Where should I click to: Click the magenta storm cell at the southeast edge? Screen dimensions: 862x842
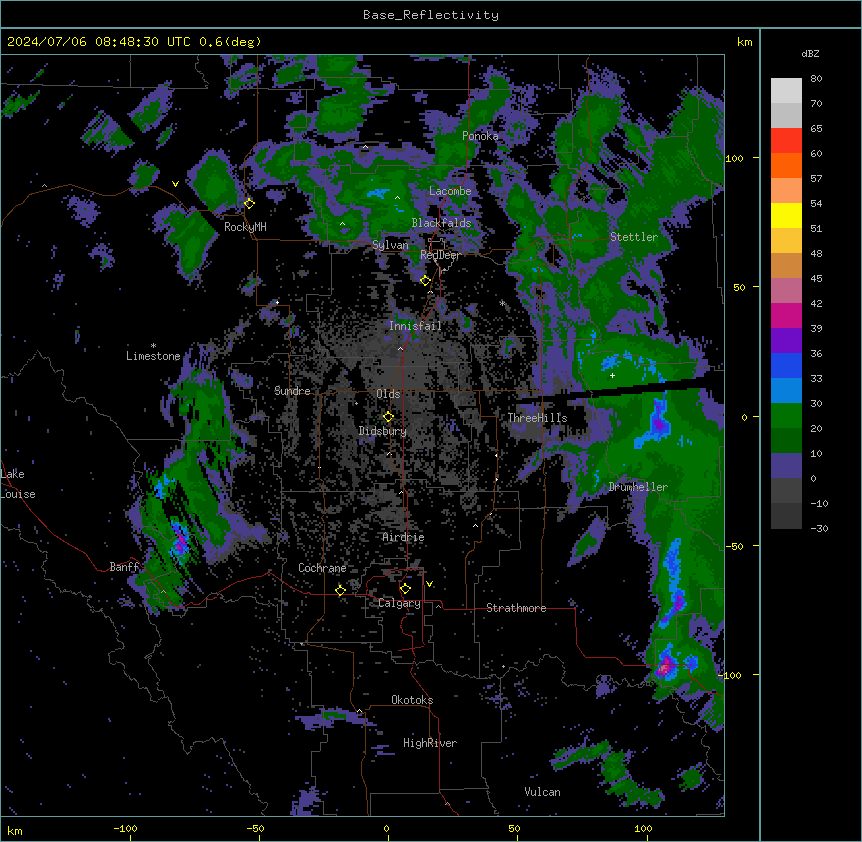(665, 667)
